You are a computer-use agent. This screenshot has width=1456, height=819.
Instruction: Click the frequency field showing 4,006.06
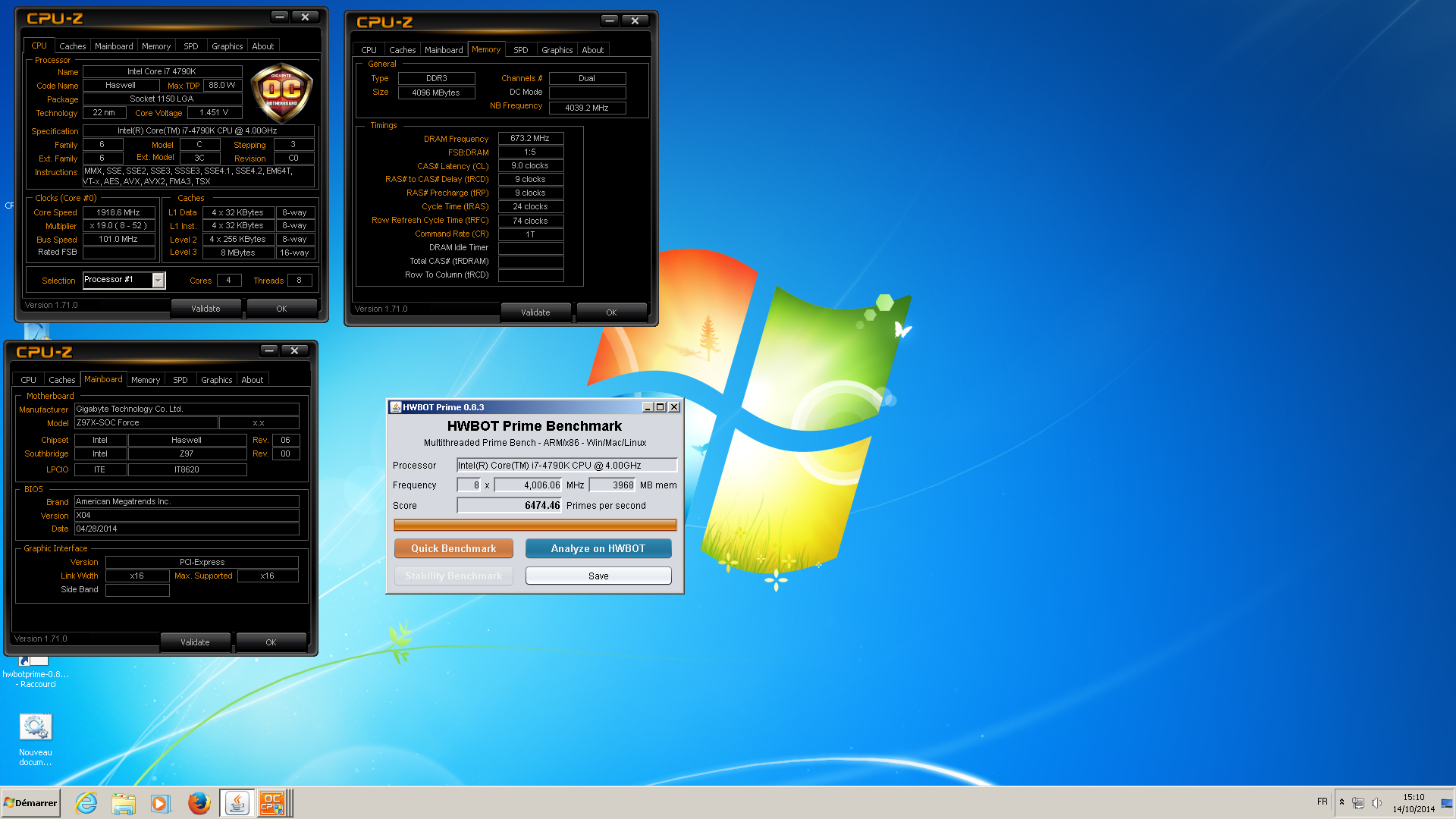pos(528,485)
